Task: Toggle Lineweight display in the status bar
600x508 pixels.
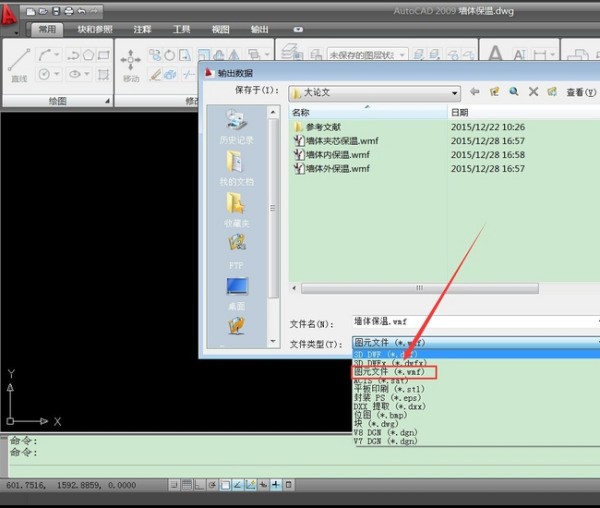Action: pos(276,485)
